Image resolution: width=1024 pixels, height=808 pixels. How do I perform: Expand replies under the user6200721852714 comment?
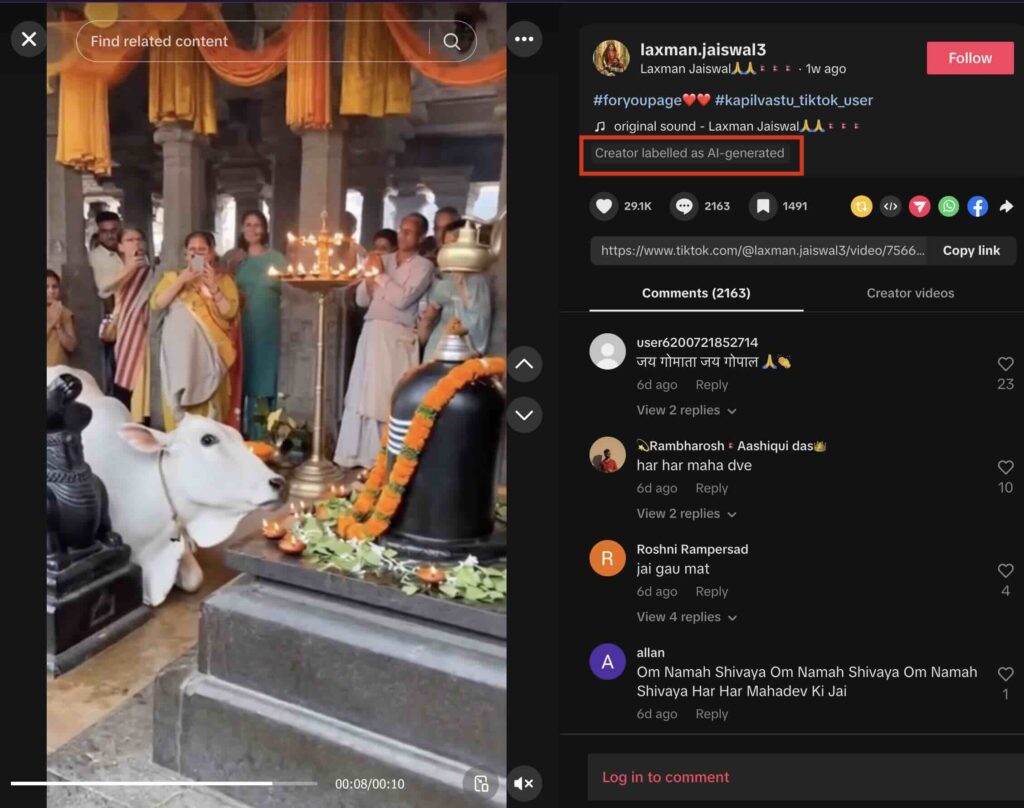click(x=686, y=411)
